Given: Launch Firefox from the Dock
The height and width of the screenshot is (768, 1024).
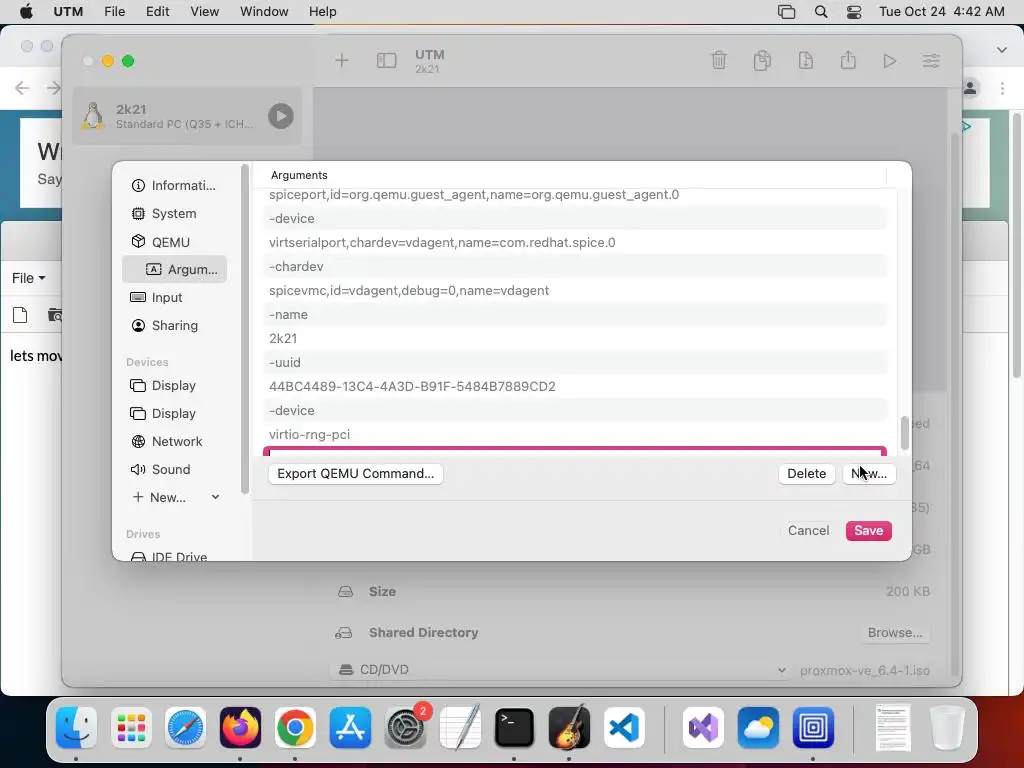Looking at the screenshot, I should tap(240, 728).
